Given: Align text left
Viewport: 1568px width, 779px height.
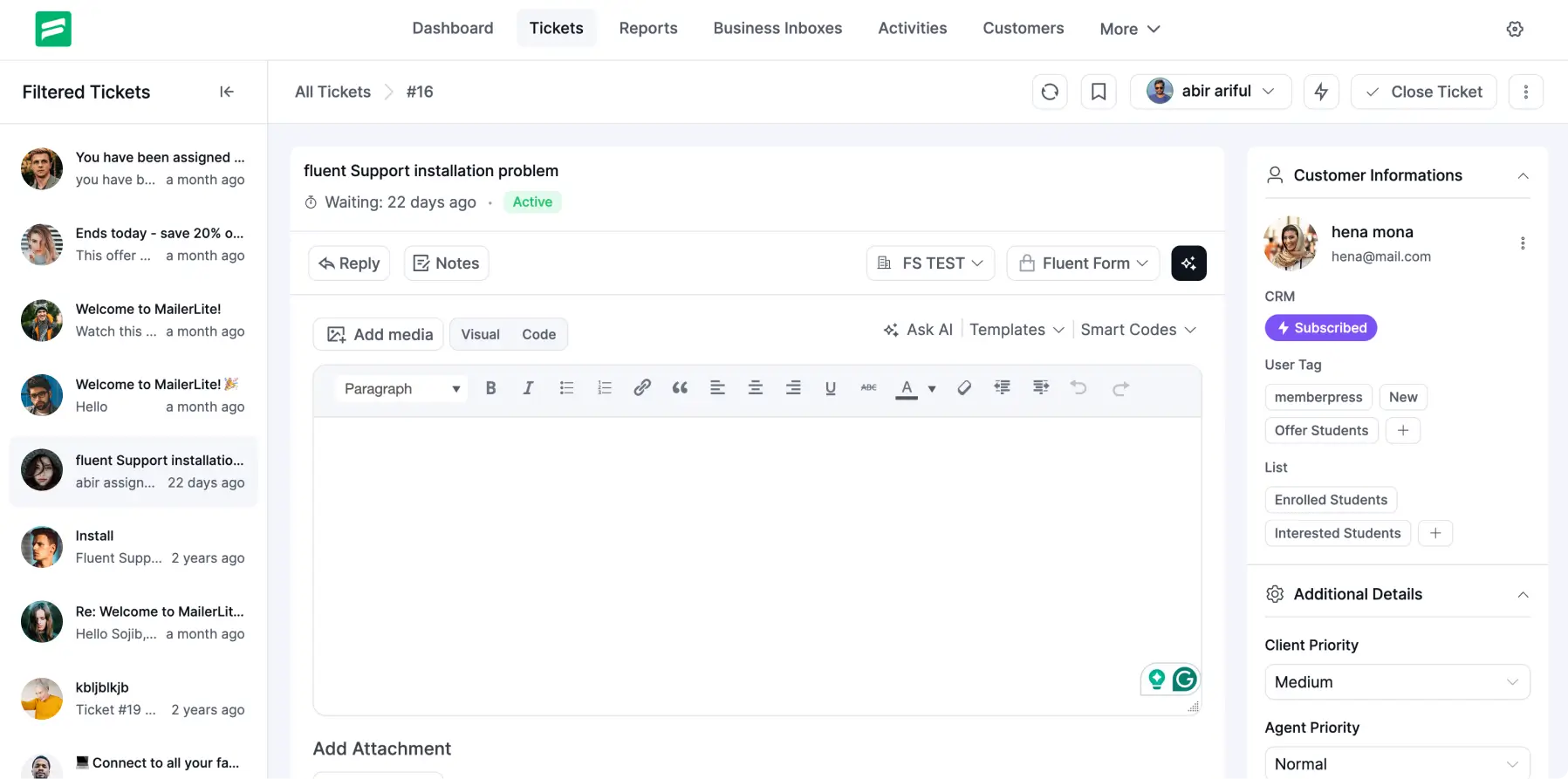Looking at the screenshot, I should 717,388.
